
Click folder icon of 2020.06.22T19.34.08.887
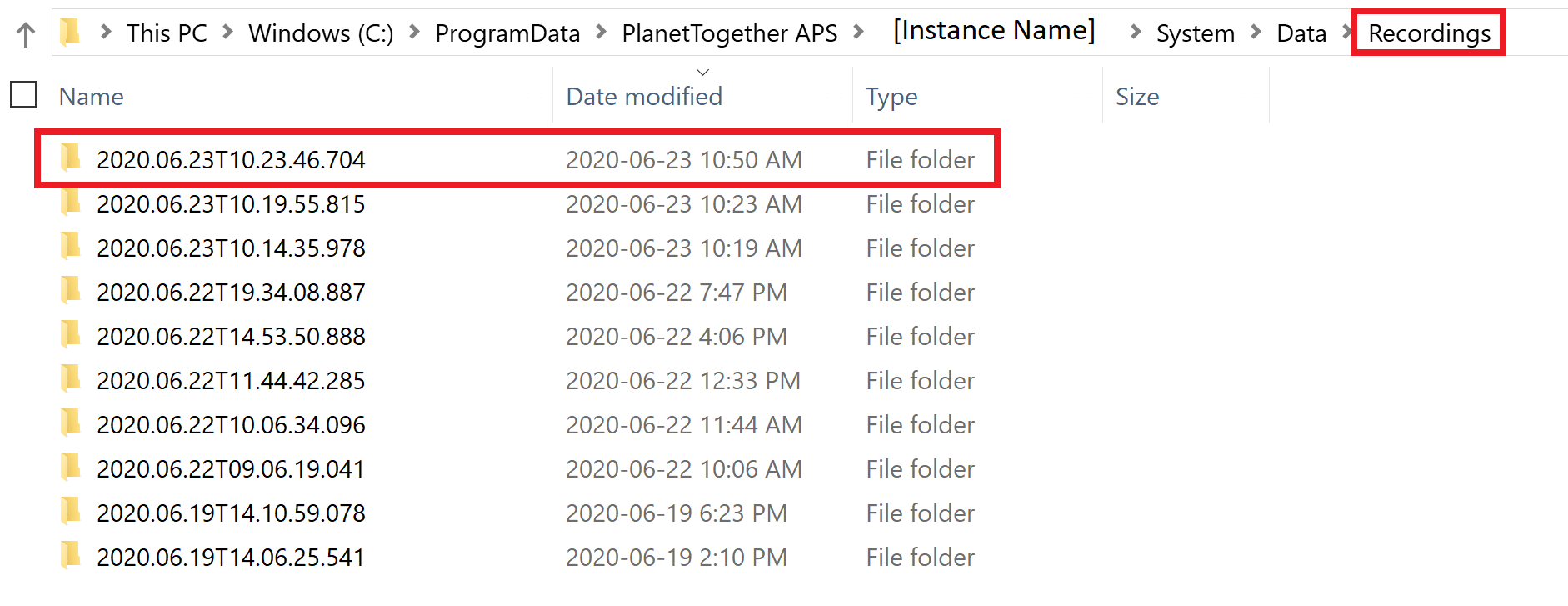coord(72,289)
